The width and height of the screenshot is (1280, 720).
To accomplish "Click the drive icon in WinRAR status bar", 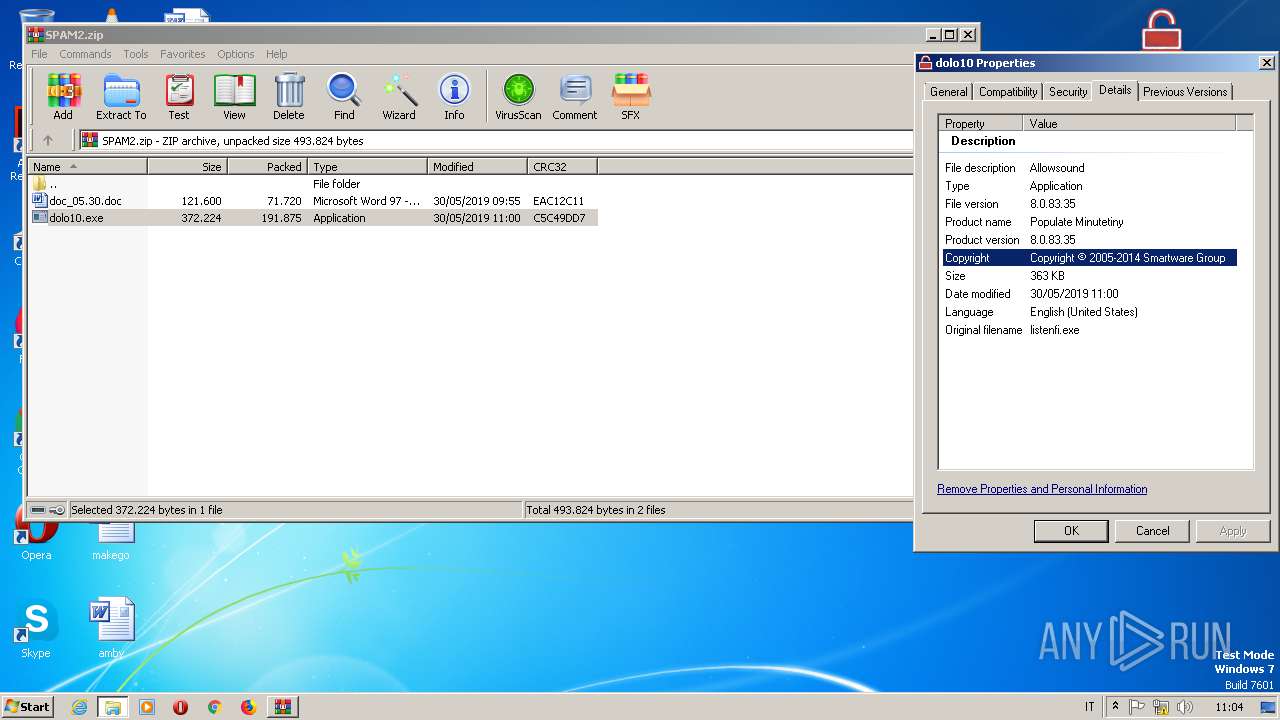I will coord(38,510).
